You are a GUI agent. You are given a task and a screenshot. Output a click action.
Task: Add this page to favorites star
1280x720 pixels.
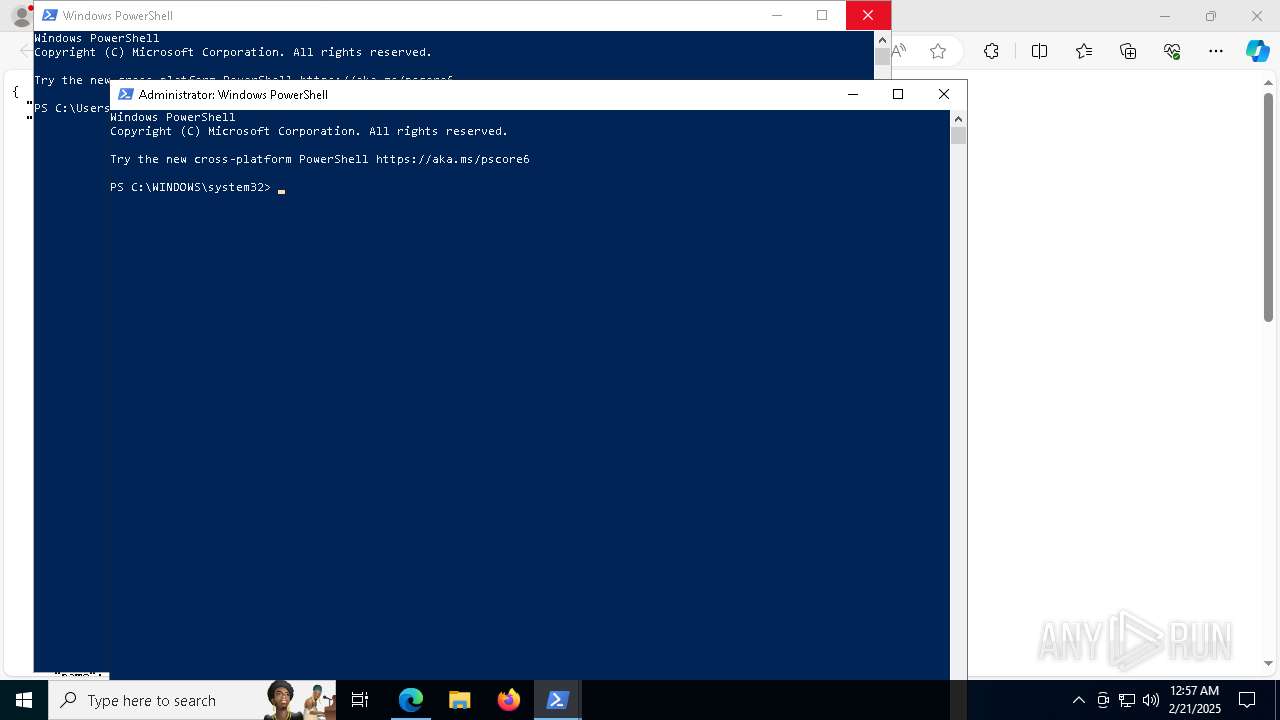tap(938, 51)
